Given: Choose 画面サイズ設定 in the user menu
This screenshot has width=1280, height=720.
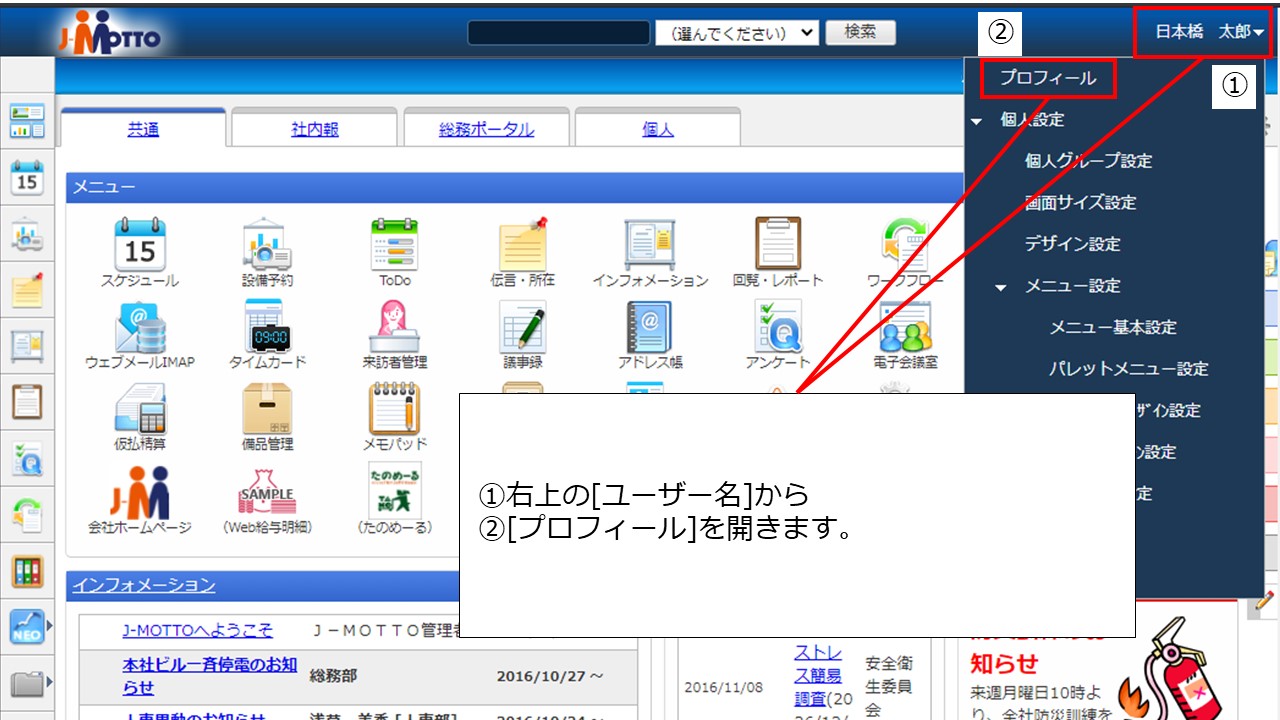Looking at the screenshot, I should (1080, 203).
